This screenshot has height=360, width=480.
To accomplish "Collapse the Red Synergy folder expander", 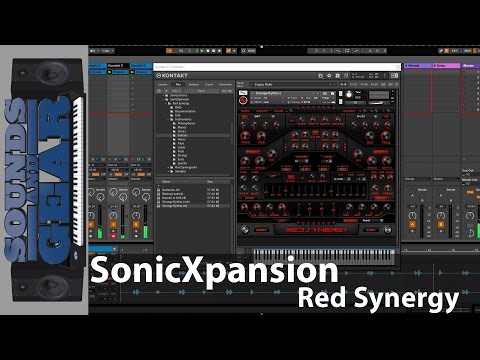I will pos(166,103).
